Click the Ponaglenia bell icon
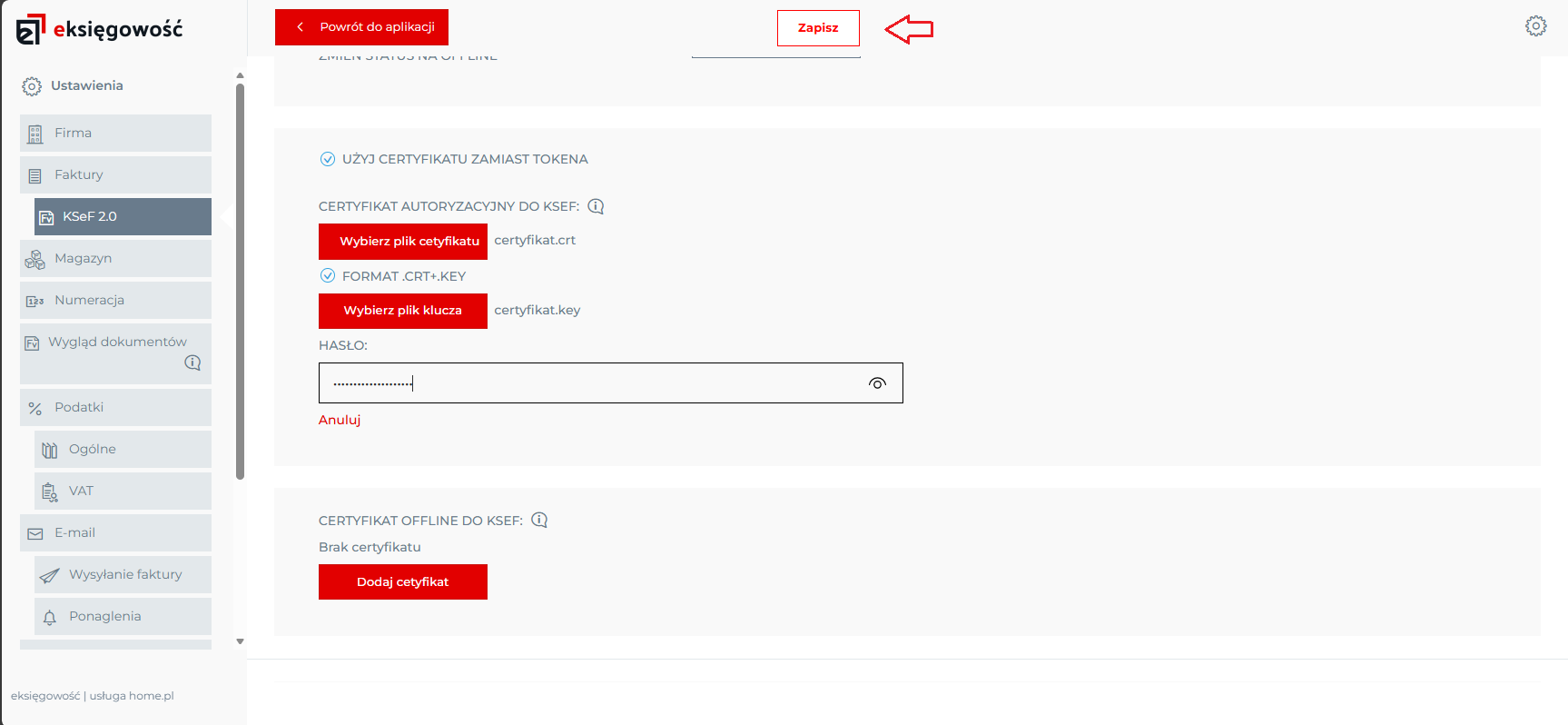 50,618
